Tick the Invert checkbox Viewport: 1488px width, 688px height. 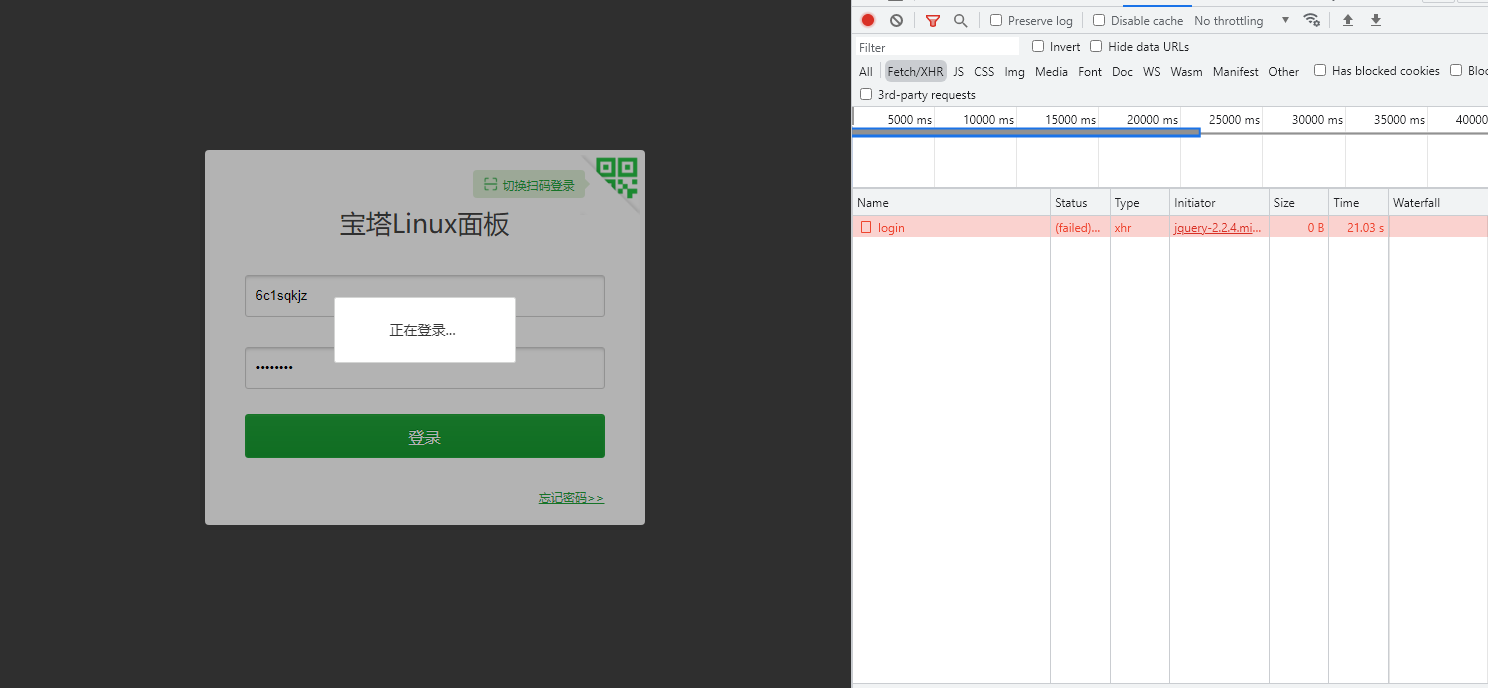[x=1038, y=46]
